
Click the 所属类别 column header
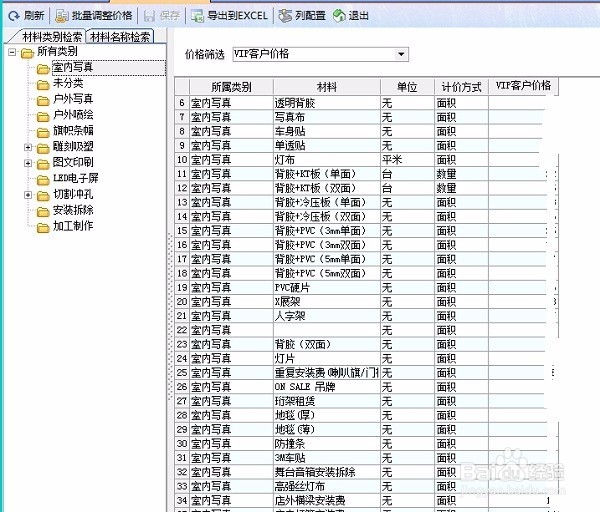click(231, 87)
